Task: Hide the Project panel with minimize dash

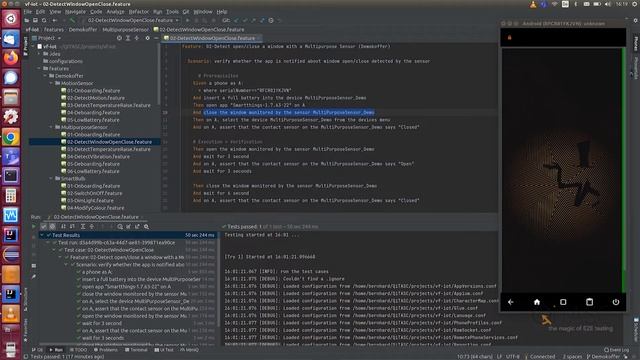Action: (x=156, y=38)
